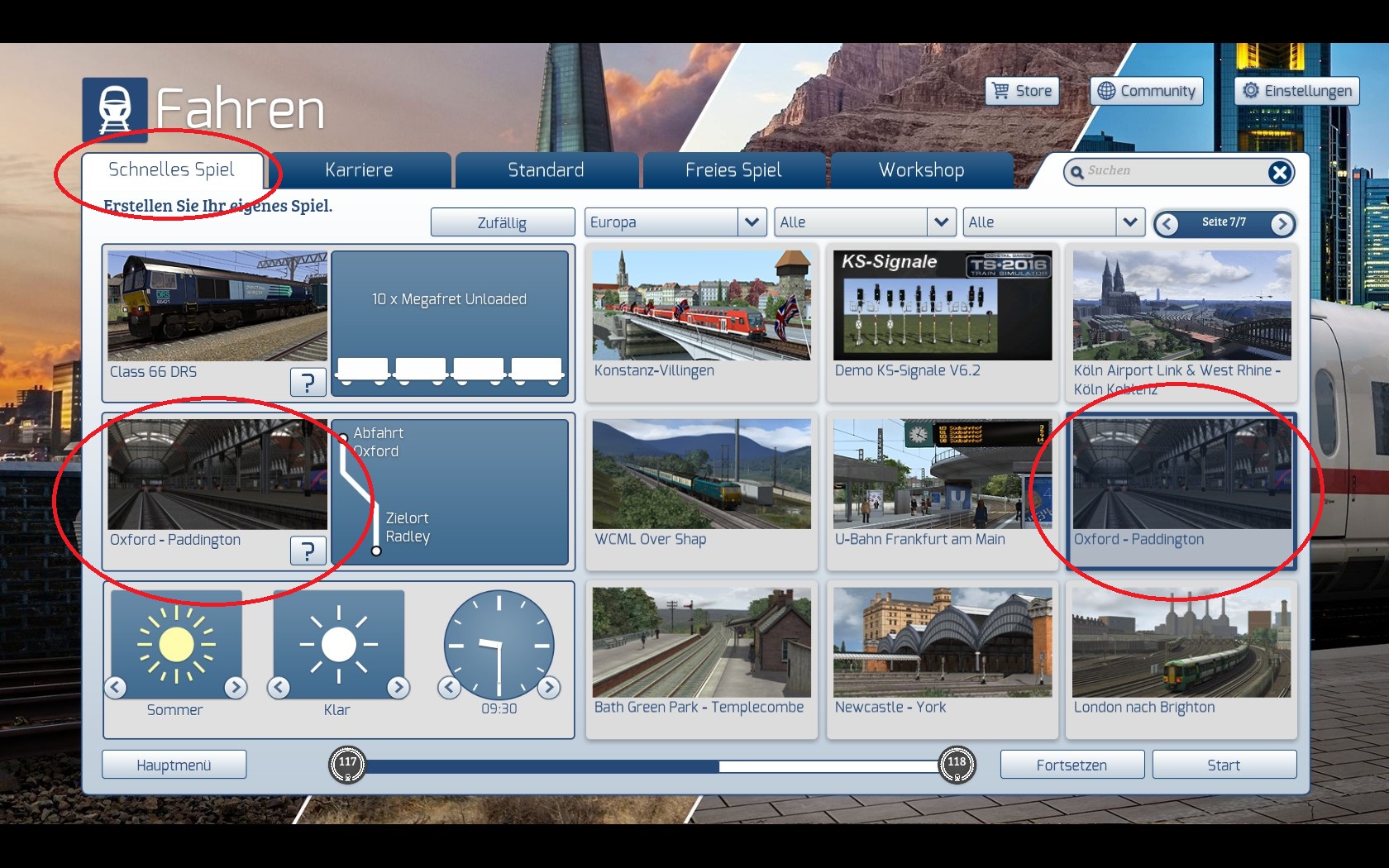Image resolution: width=1389 pixels, height=868 pixels.
Task: Return to the Hauptmenü
Action: click(x=174, y=765)
